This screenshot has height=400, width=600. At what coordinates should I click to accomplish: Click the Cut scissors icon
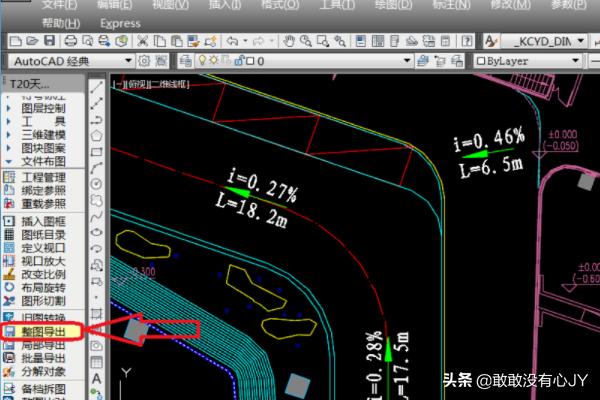pyautogui.click(x=143, y=41)
